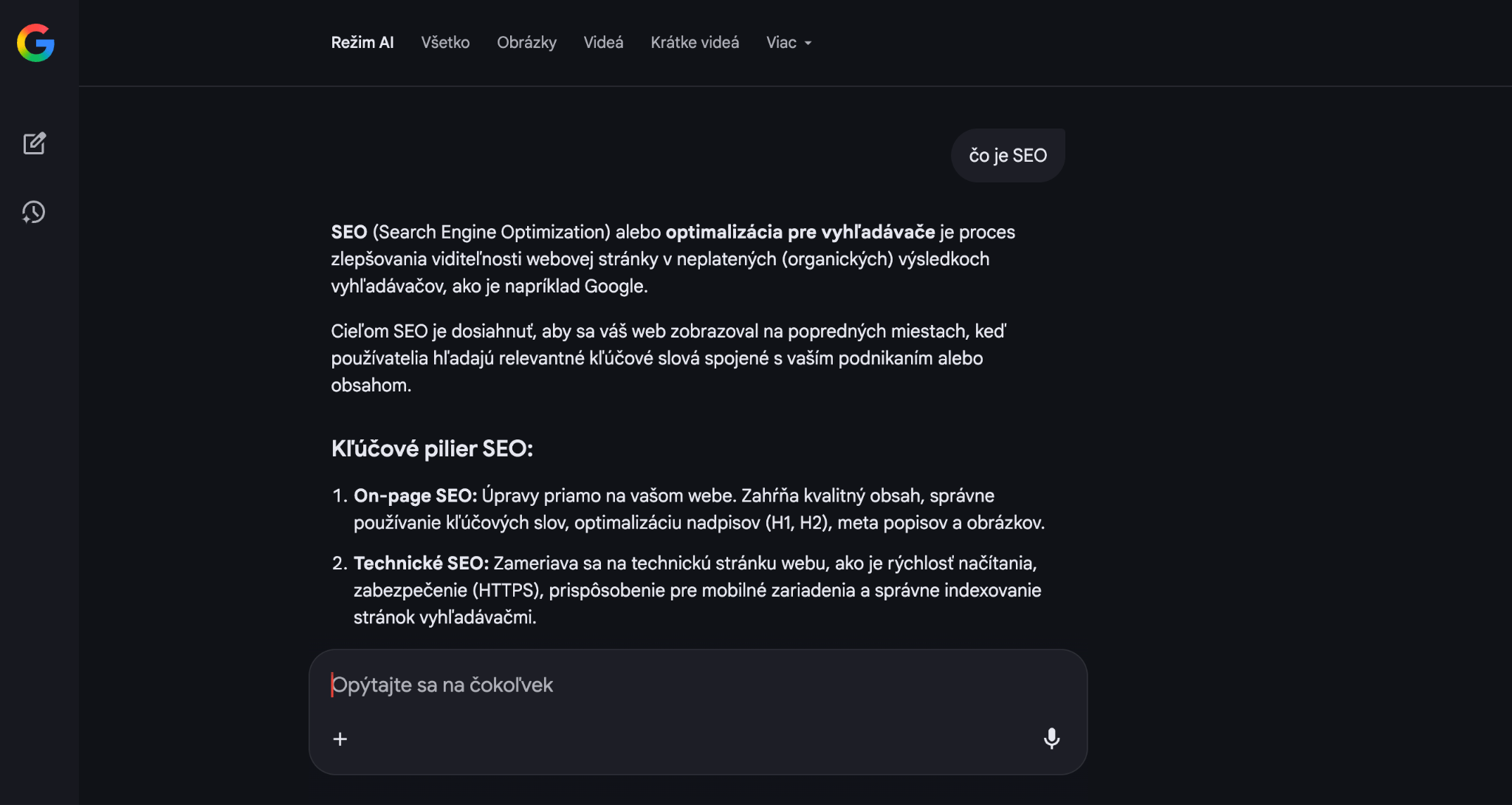Click the '(Search Engine Optimization)' text

(491, 232)
